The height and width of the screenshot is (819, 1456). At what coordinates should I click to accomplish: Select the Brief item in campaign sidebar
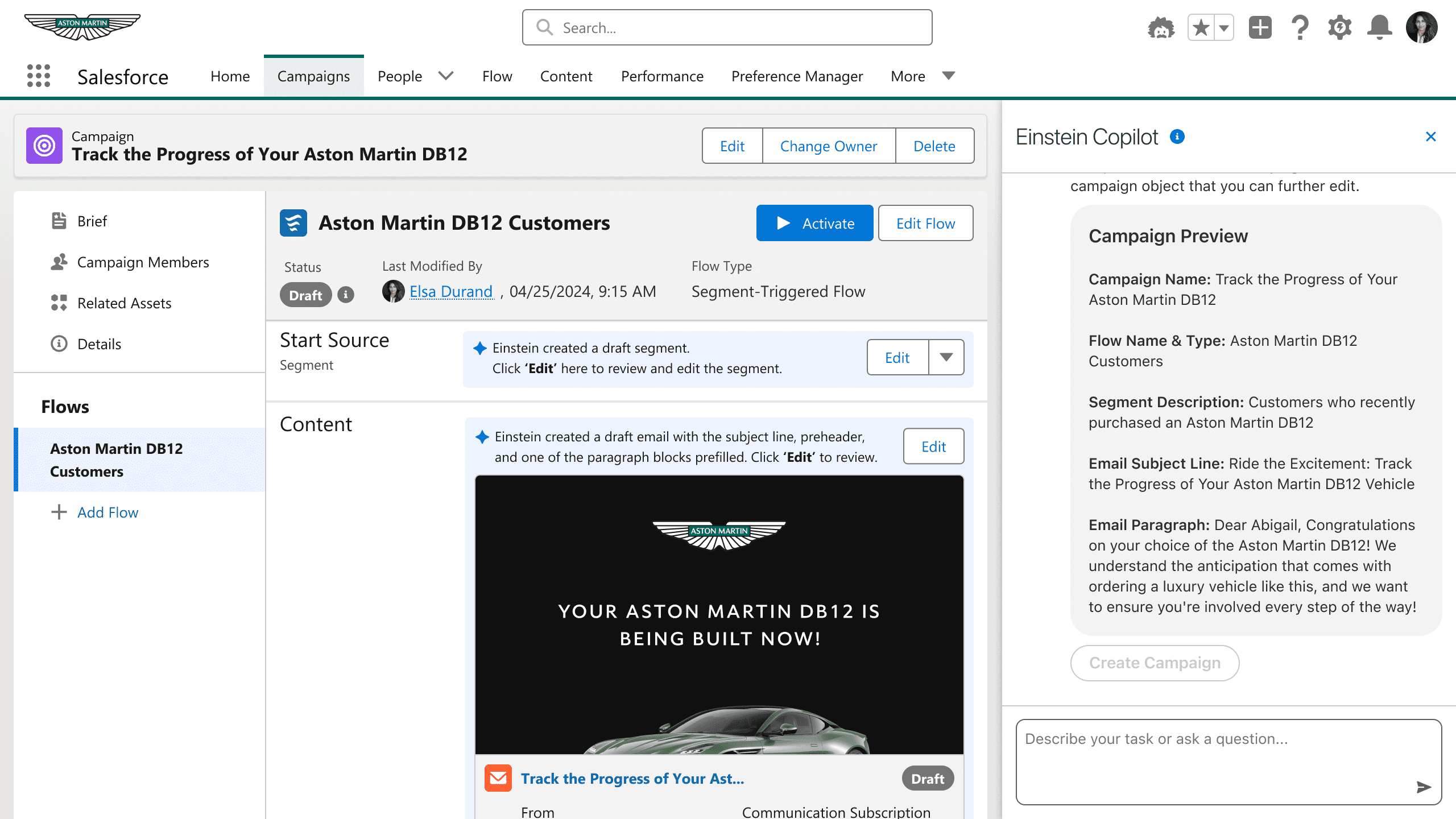92,221
